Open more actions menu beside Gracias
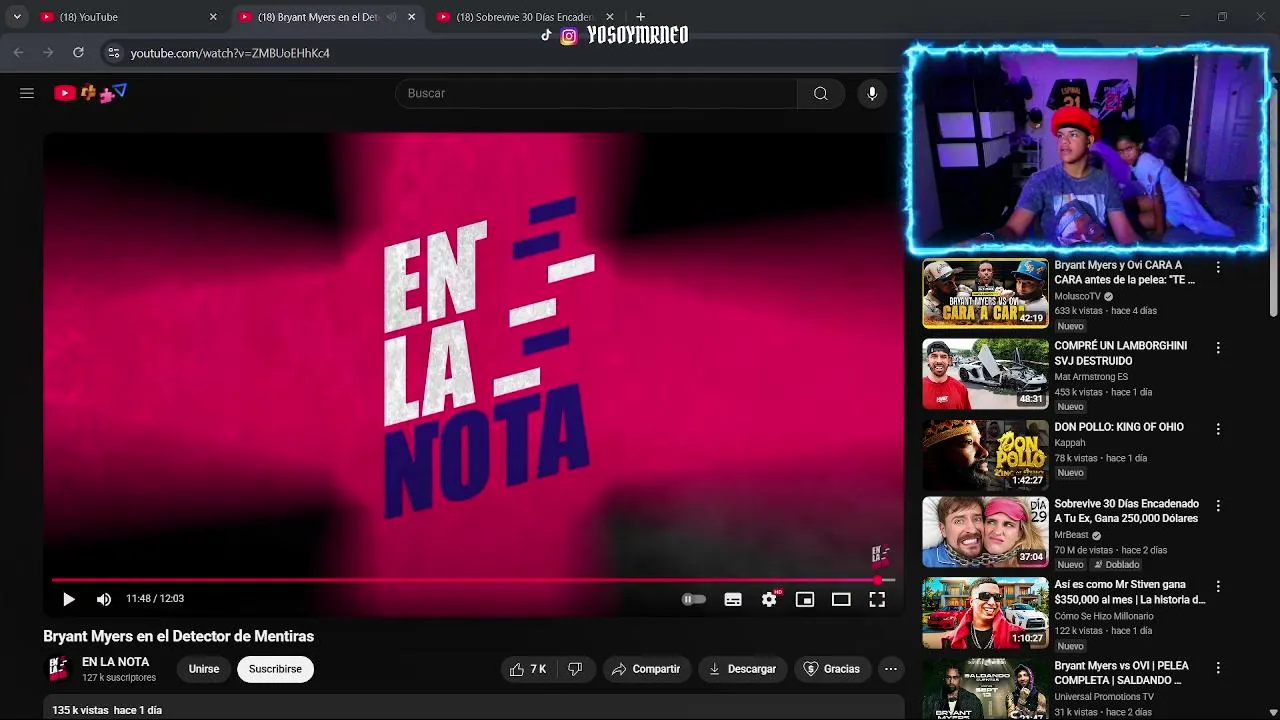 click(x=890, y=669)
